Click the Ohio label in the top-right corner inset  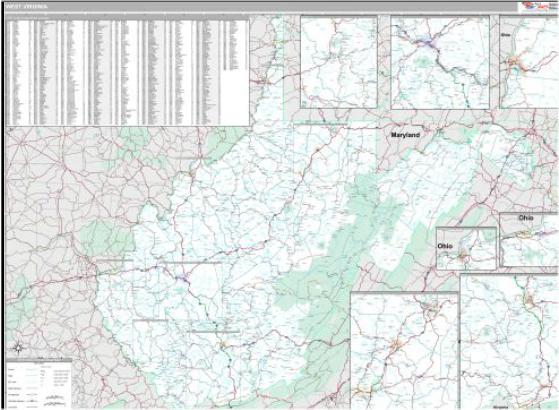[505, 35]
